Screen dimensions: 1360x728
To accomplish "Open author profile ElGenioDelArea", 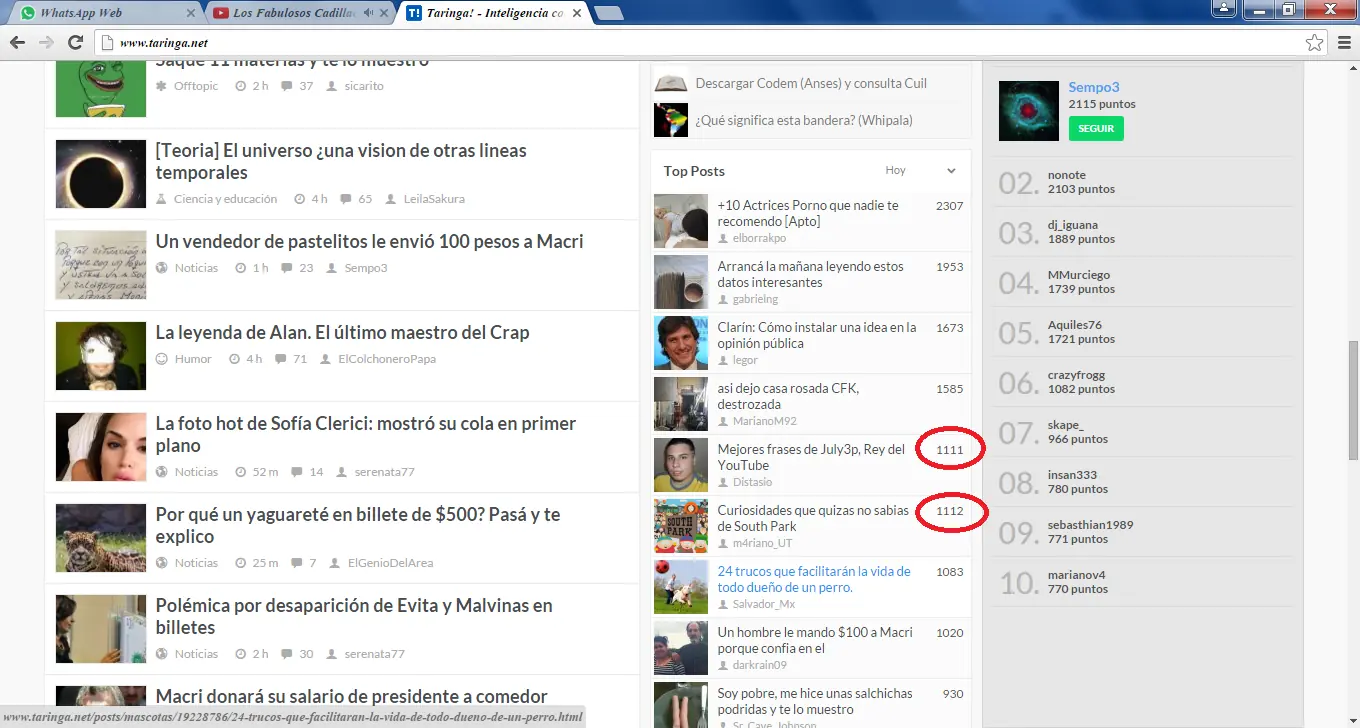I will [x=390, y=563].
